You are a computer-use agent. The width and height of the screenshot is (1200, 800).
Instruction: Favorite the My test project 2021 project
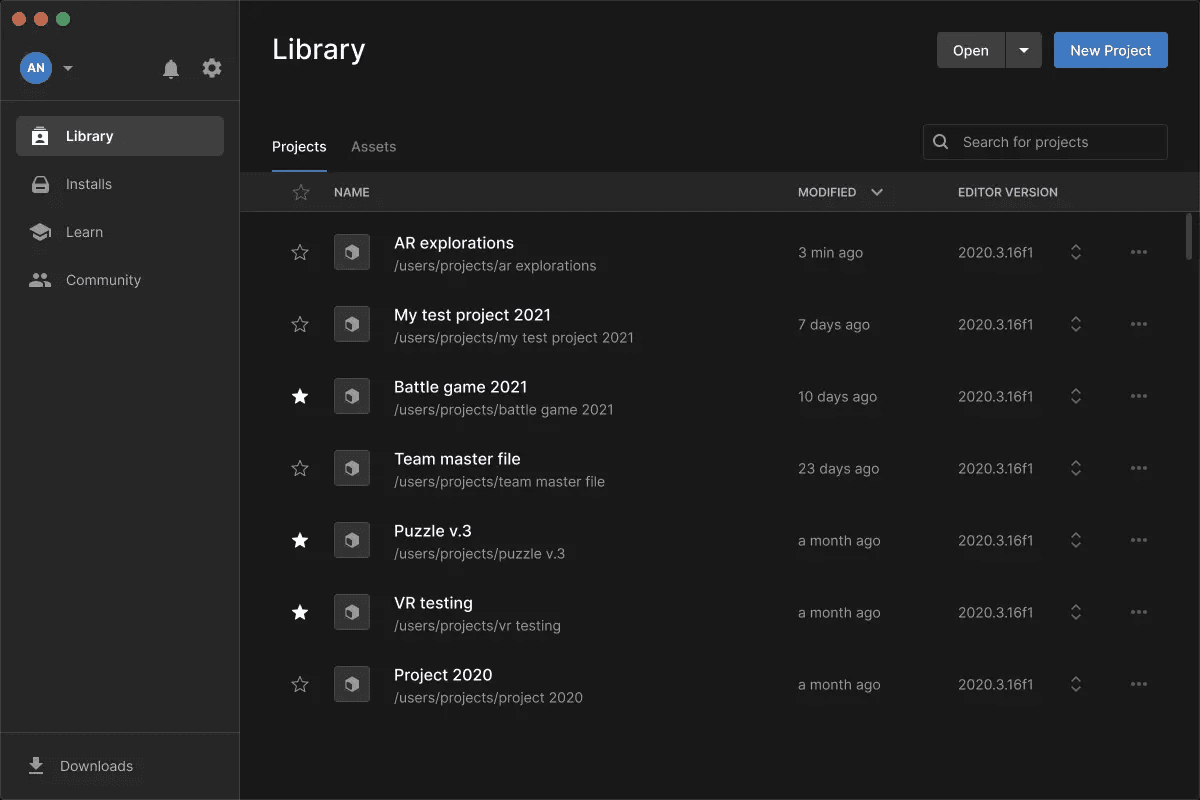point(300,324)
